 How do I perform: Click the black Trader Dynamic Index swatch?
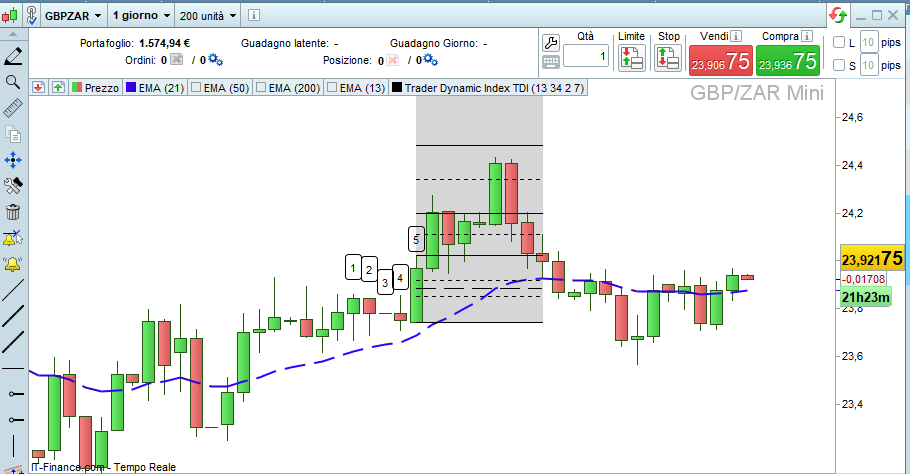pyautogui.click(x=397, y=88)
